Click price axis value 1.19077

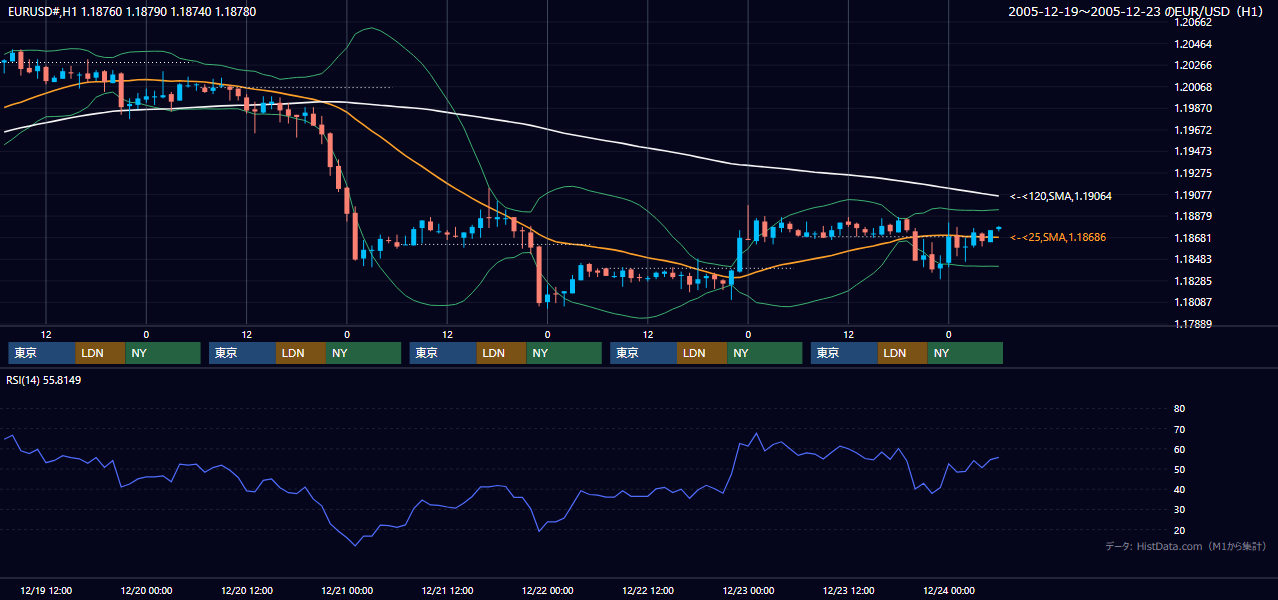[x=1193, y=195]
